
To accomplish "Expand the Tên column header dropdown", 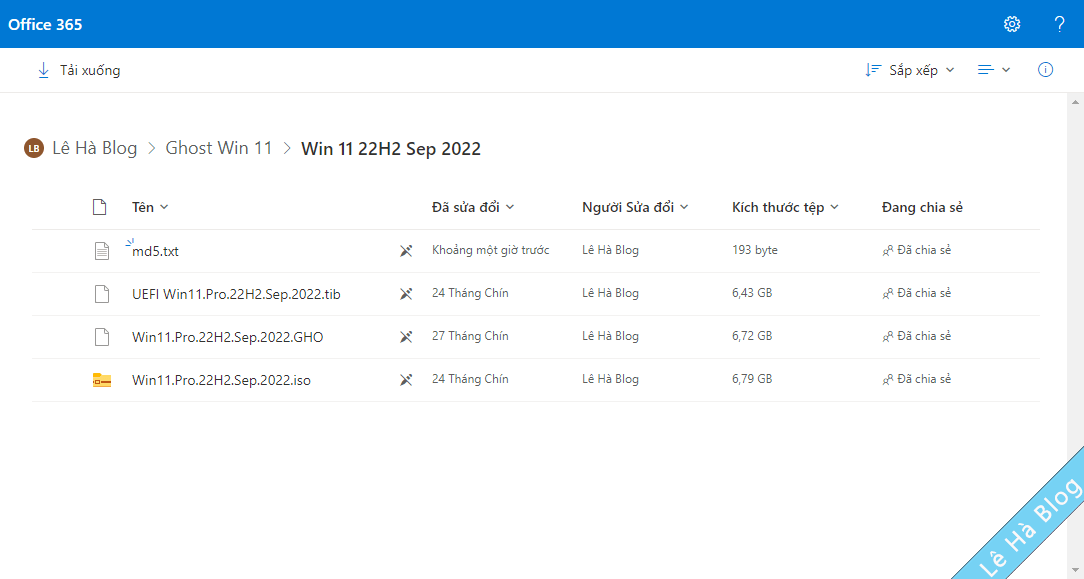I will click(x=149, y=207).
